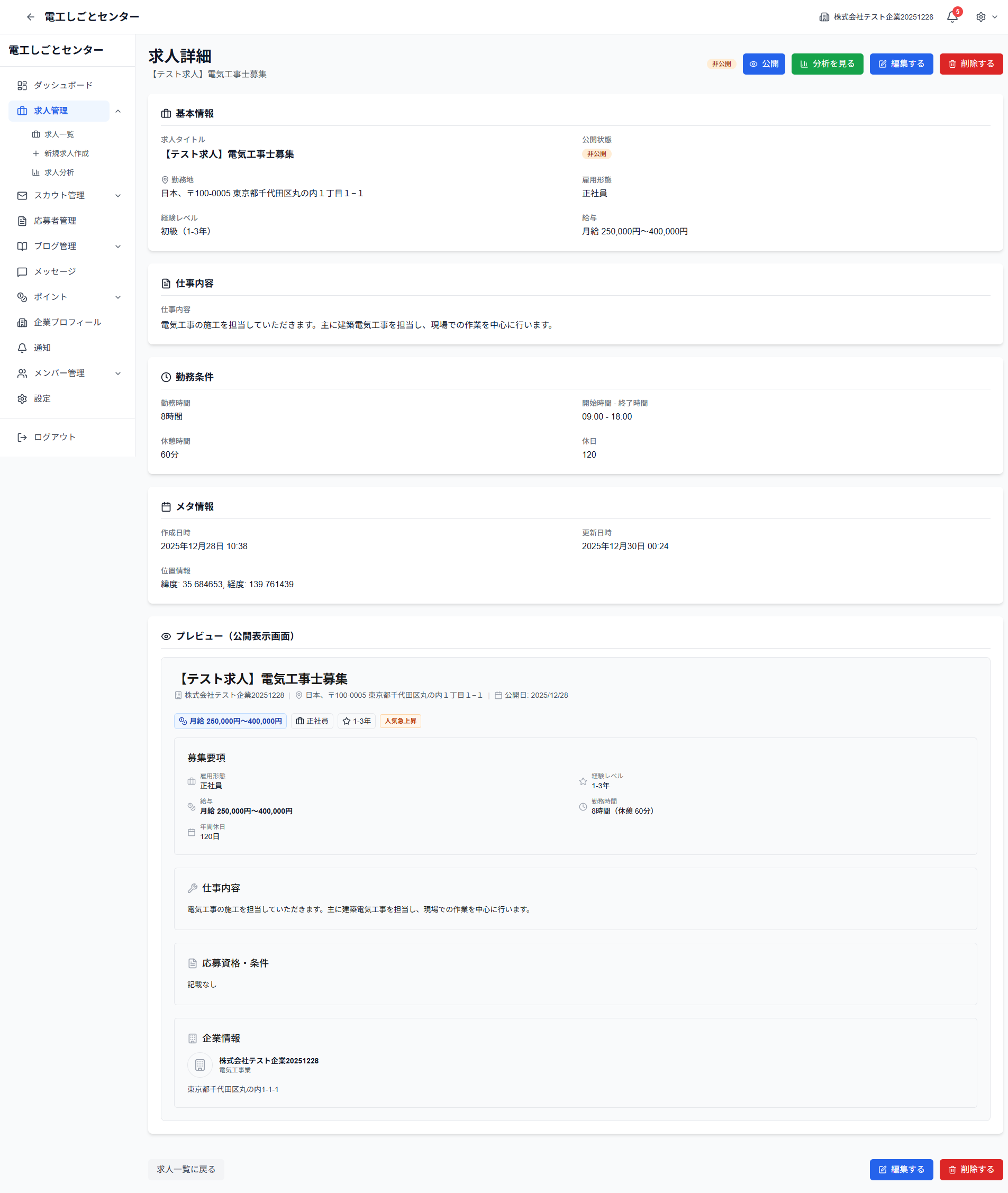The height and width of the screenshot is (1193, 1008).
Task: Toggle job visibility with 公開 eye button
Action: [x=764, y=64]
